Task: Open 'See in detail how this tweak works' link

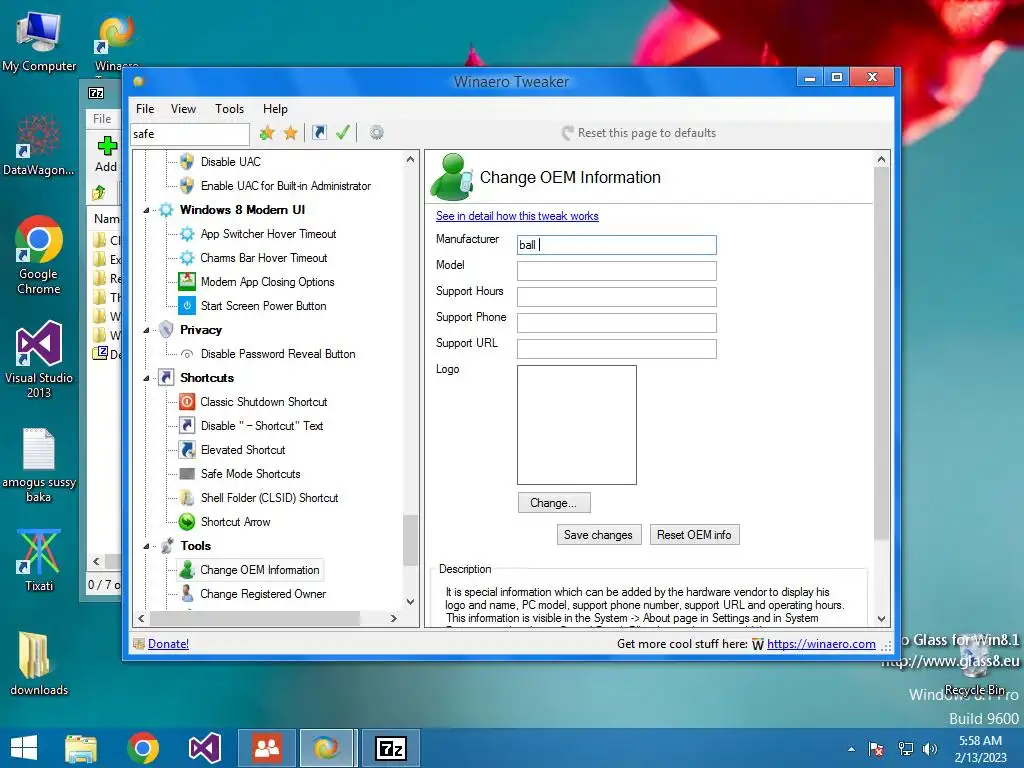Action: (517, 216)
